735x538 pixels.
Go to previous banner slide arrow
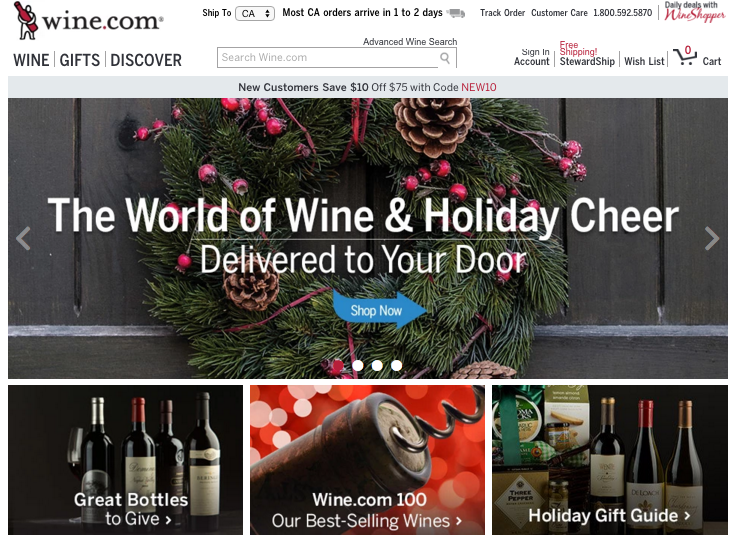[23, 239]
